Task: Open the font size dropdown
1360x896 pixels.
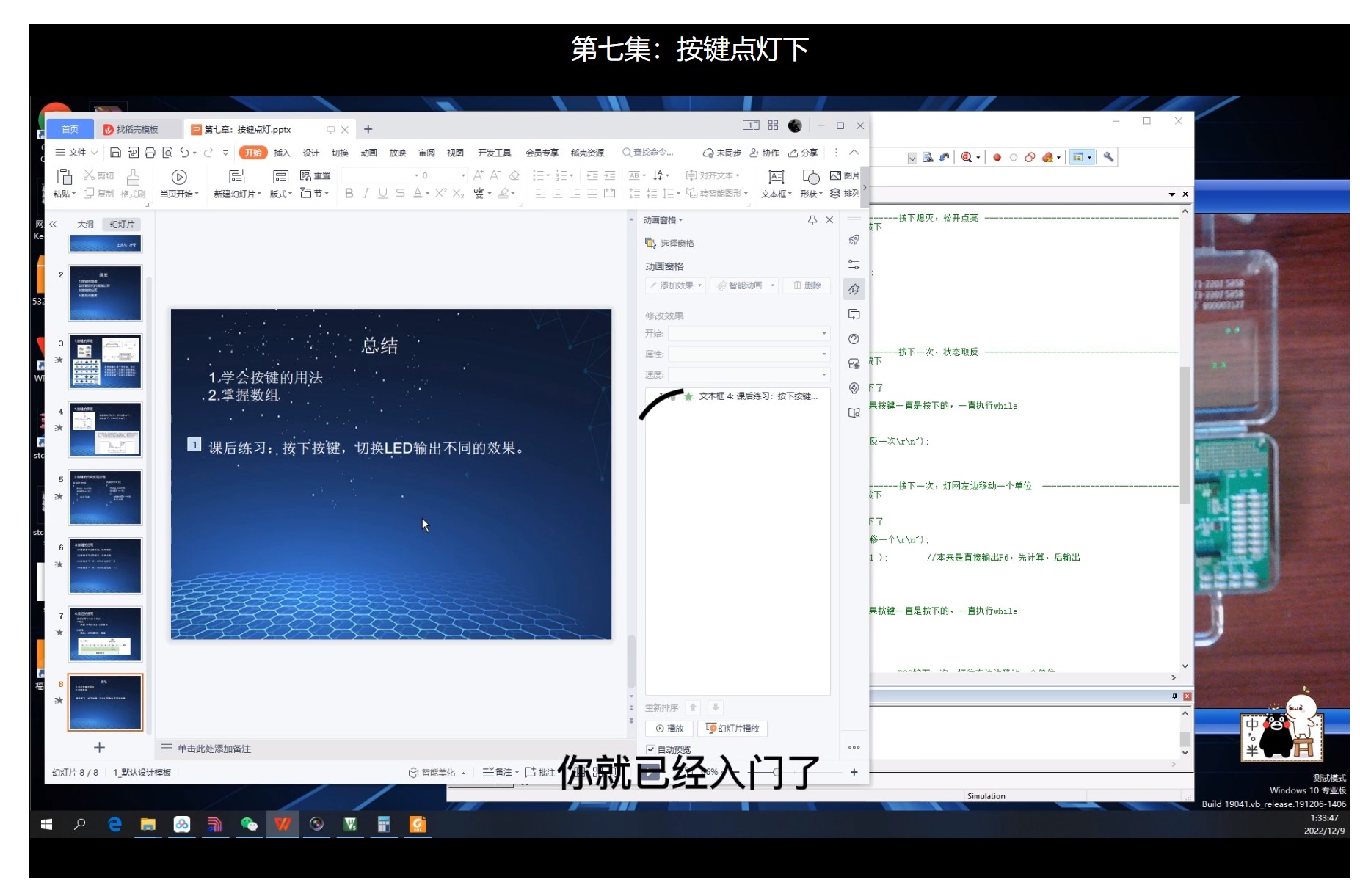Action: [x=462, y=176]
